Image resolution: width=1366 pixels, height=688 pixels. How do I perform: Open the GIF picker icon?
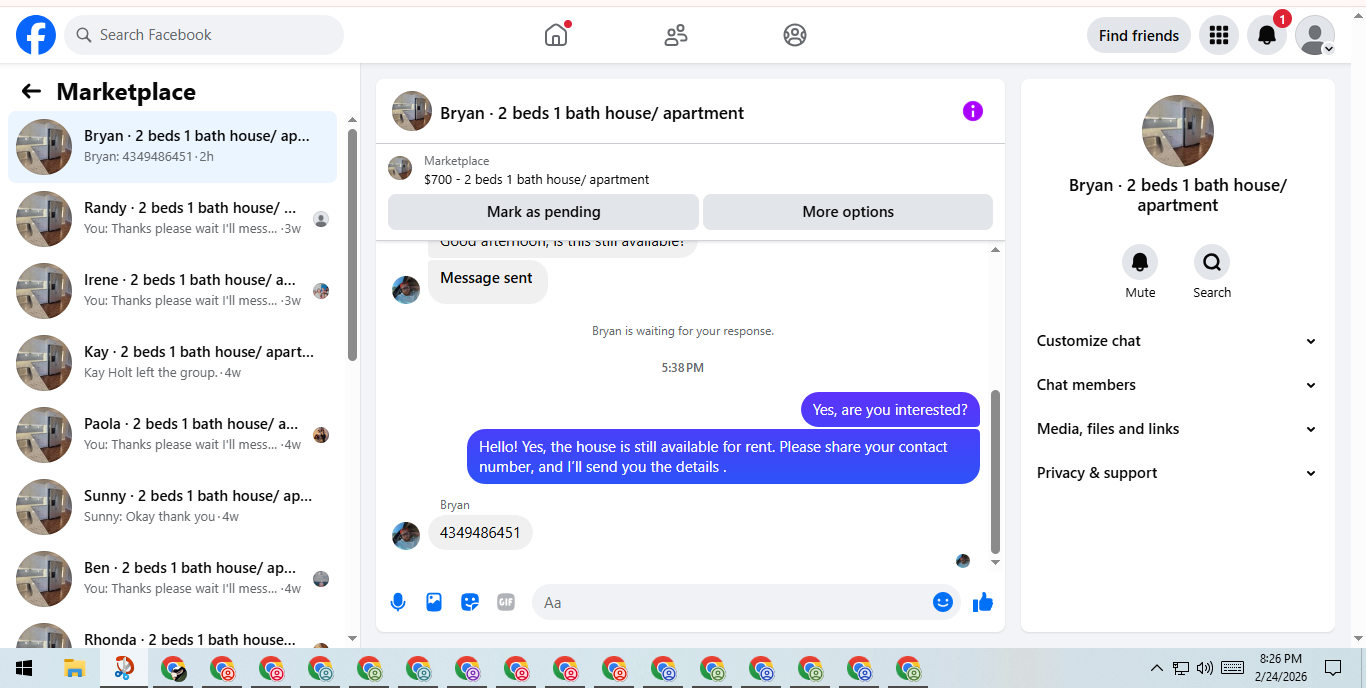point(506,602)
